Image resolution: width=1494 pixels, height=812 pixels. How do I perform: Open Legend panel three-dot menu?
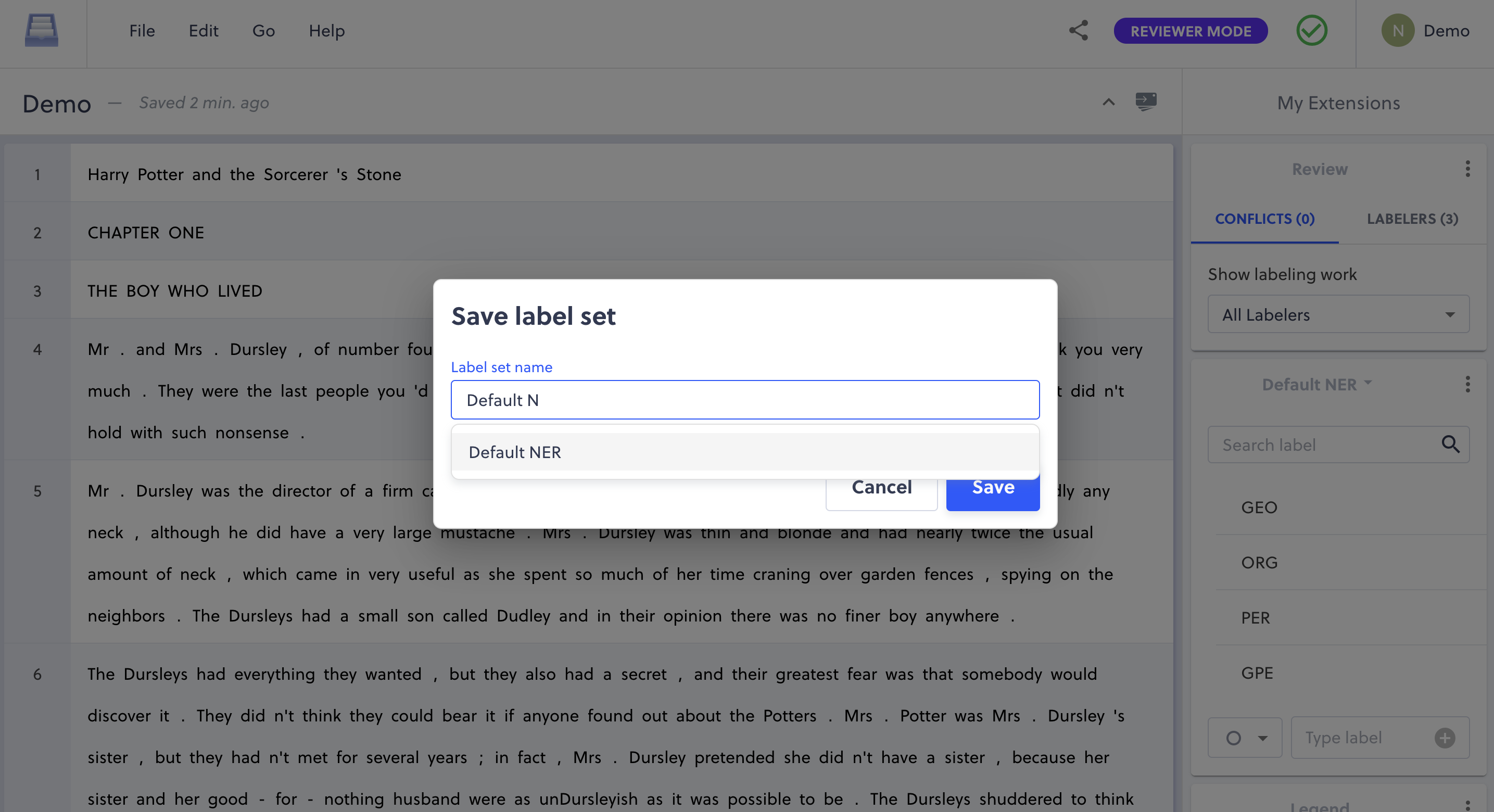point(1467,805)
